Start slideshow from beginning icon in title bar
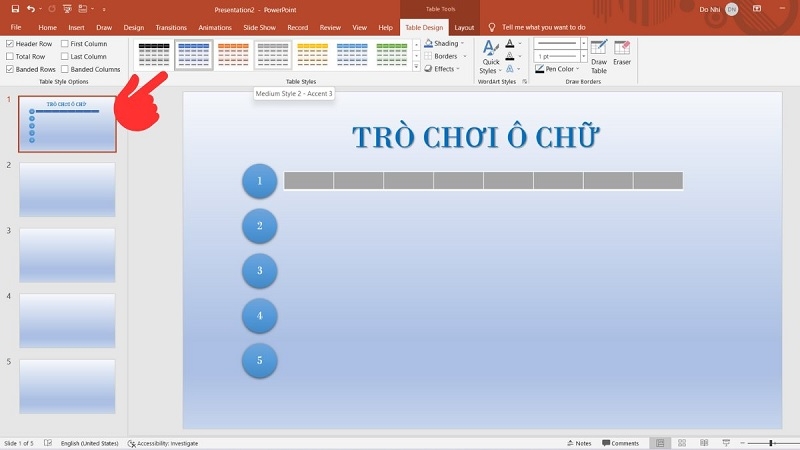800x450 pixels. [67, 9]
